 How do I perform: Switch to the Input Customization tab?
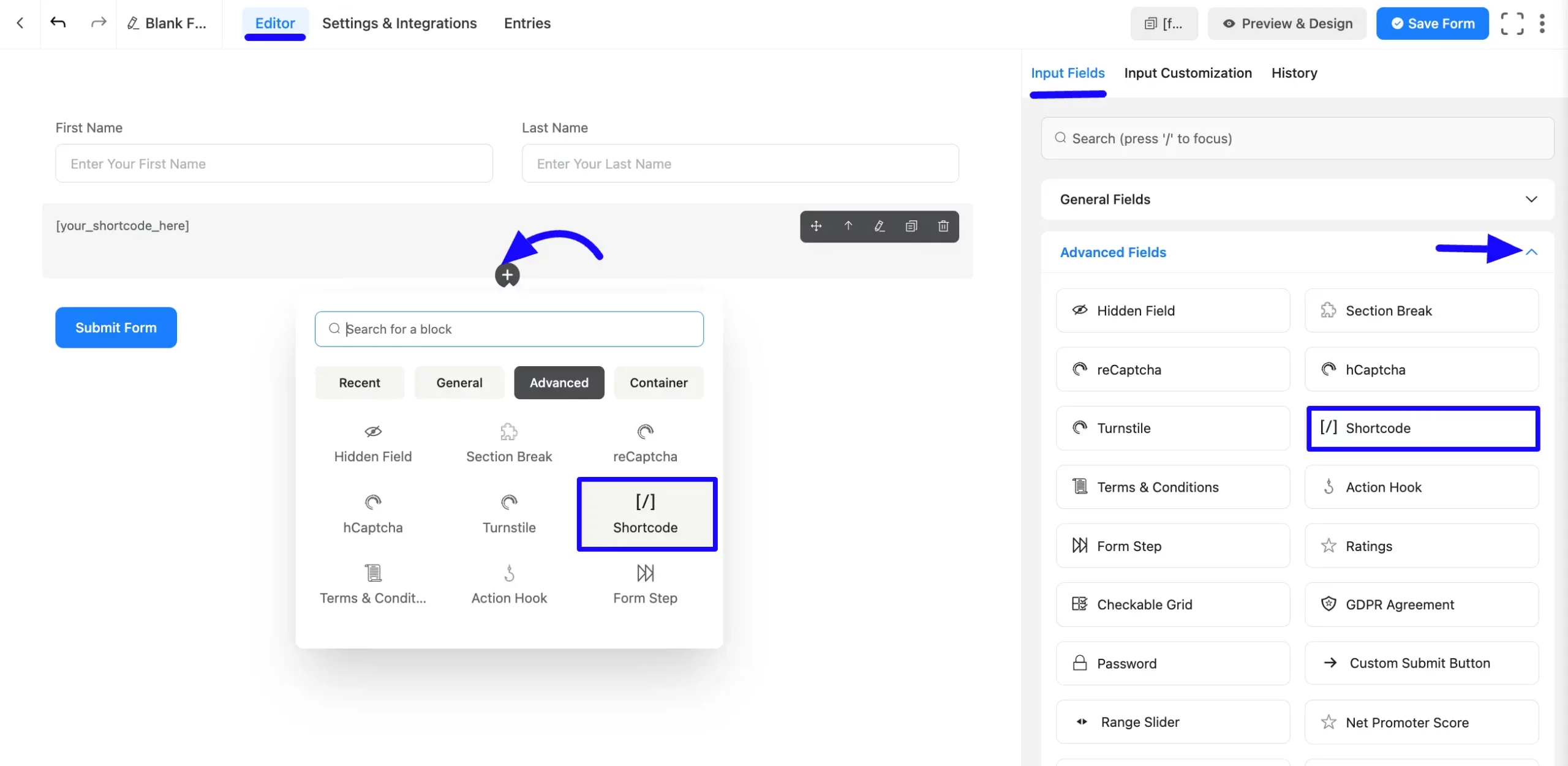click(x=1188, y=73)
